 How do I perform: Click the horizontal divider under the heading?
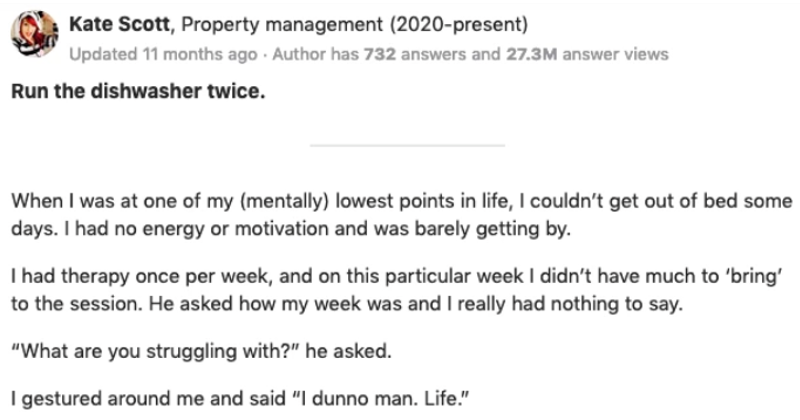(x=407, y=146)
